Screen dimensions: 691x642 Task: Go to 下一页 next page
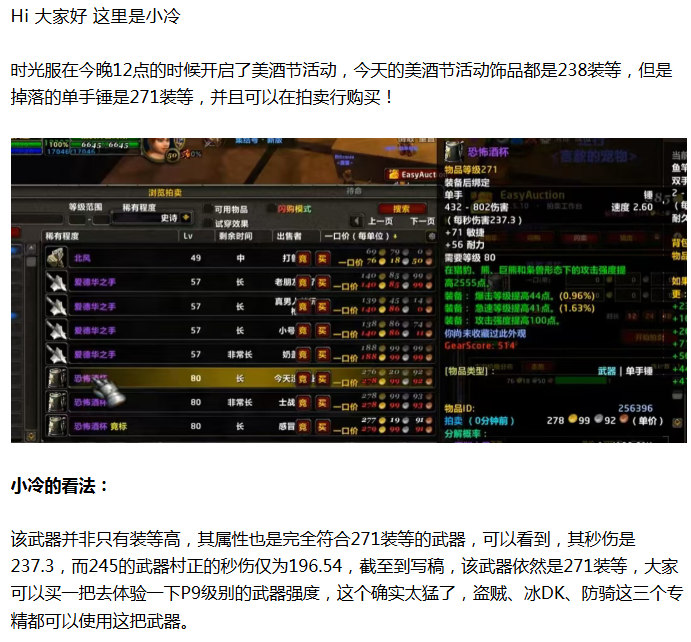click(422, 221)
